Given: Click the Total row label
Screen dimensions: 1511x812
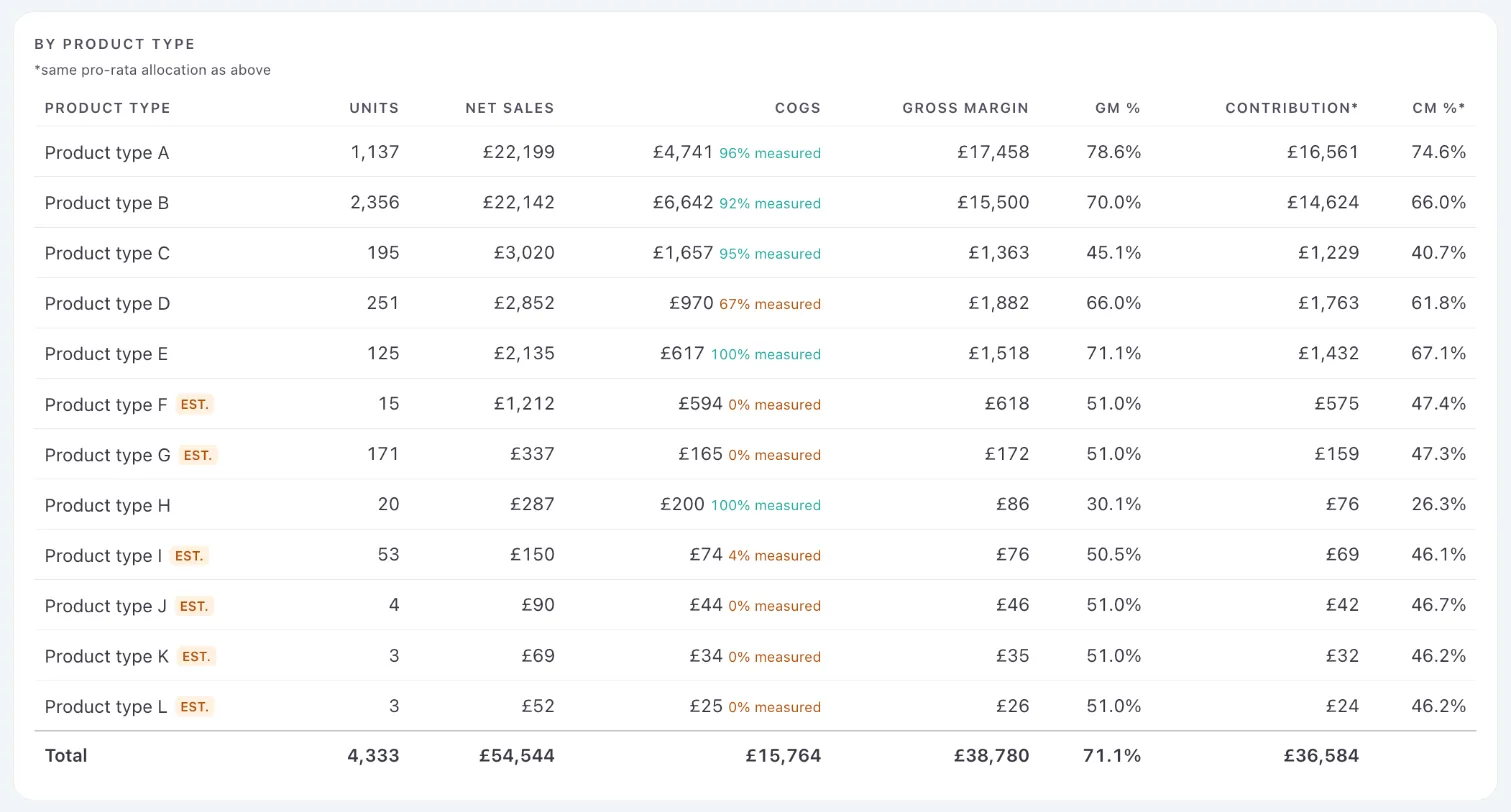Looking at the screenshot, I should [66, 756].
